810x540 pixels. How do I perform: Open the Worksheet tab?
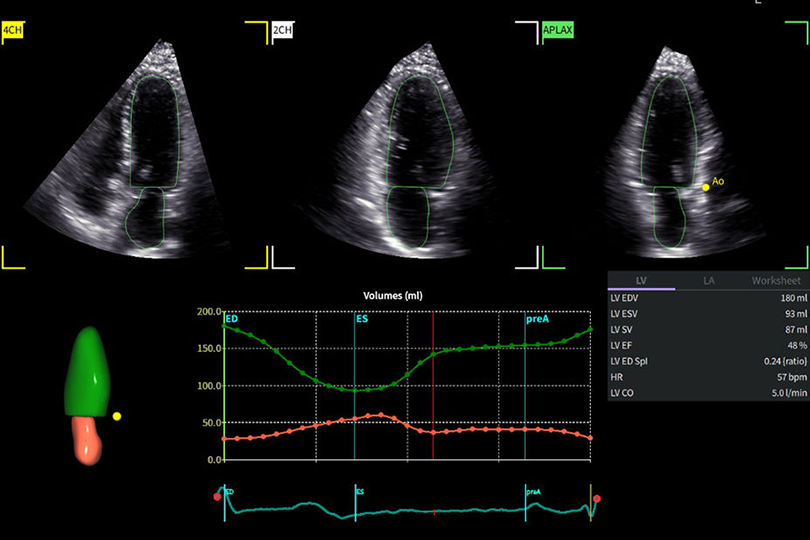(x=776, y=281)
